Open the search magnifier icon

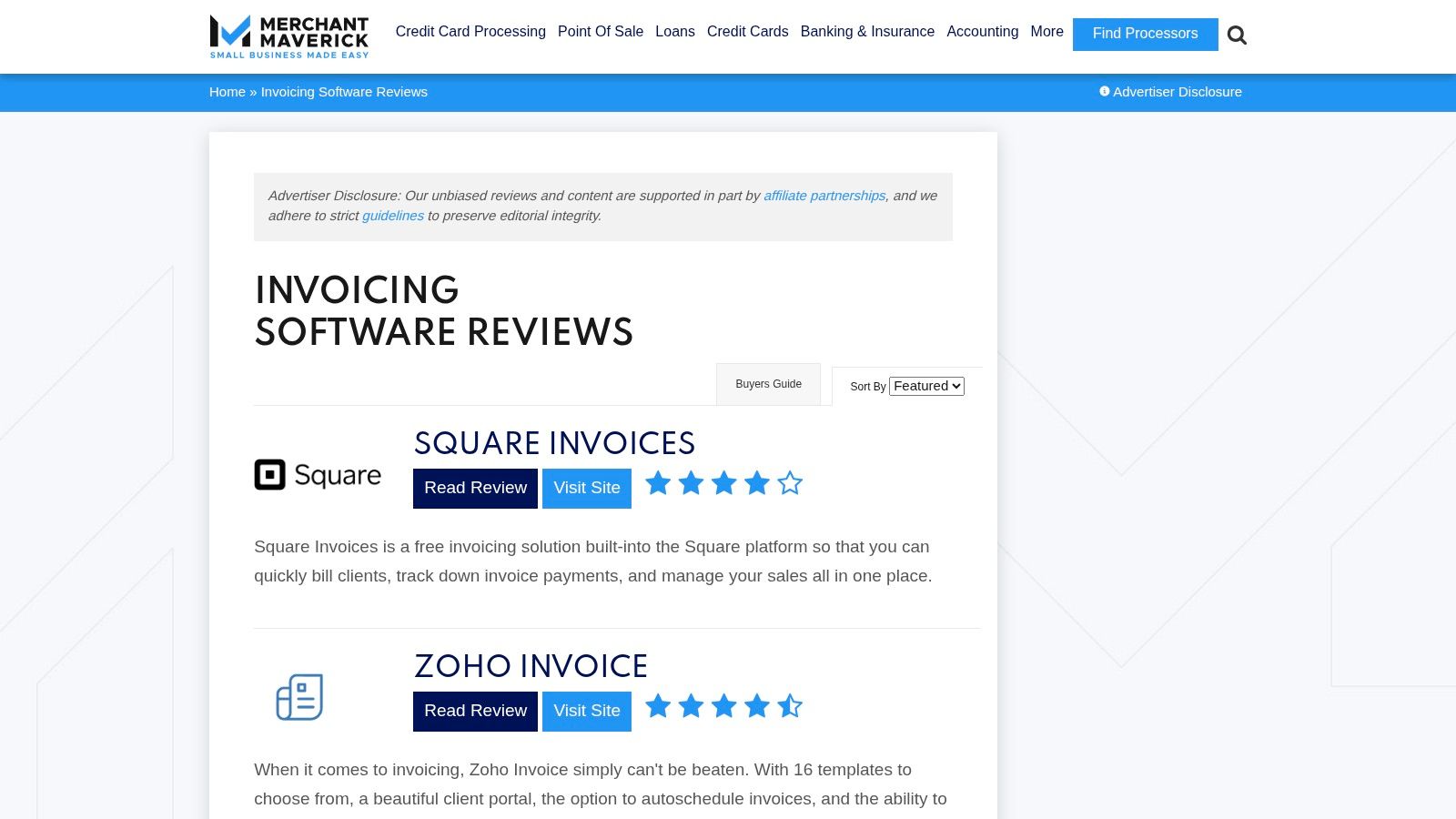[x=1237, y=35]
